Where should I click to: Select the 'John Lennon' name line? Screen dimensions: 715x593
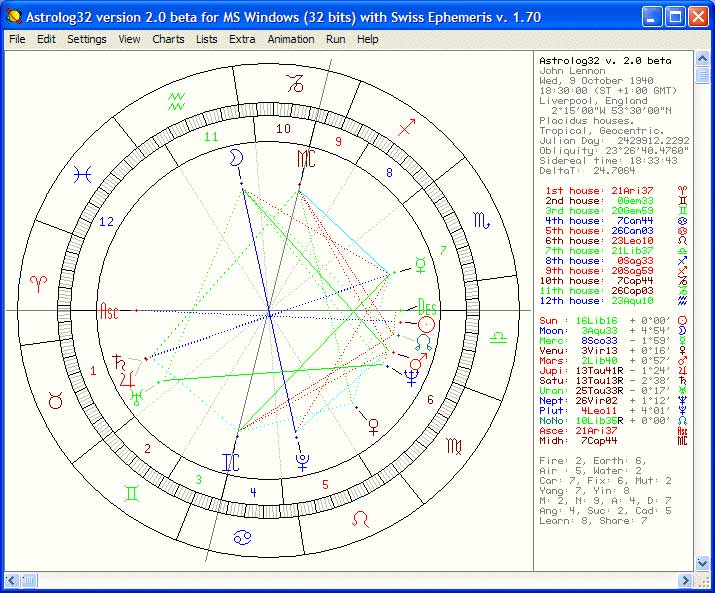click(x=572, y=71)
